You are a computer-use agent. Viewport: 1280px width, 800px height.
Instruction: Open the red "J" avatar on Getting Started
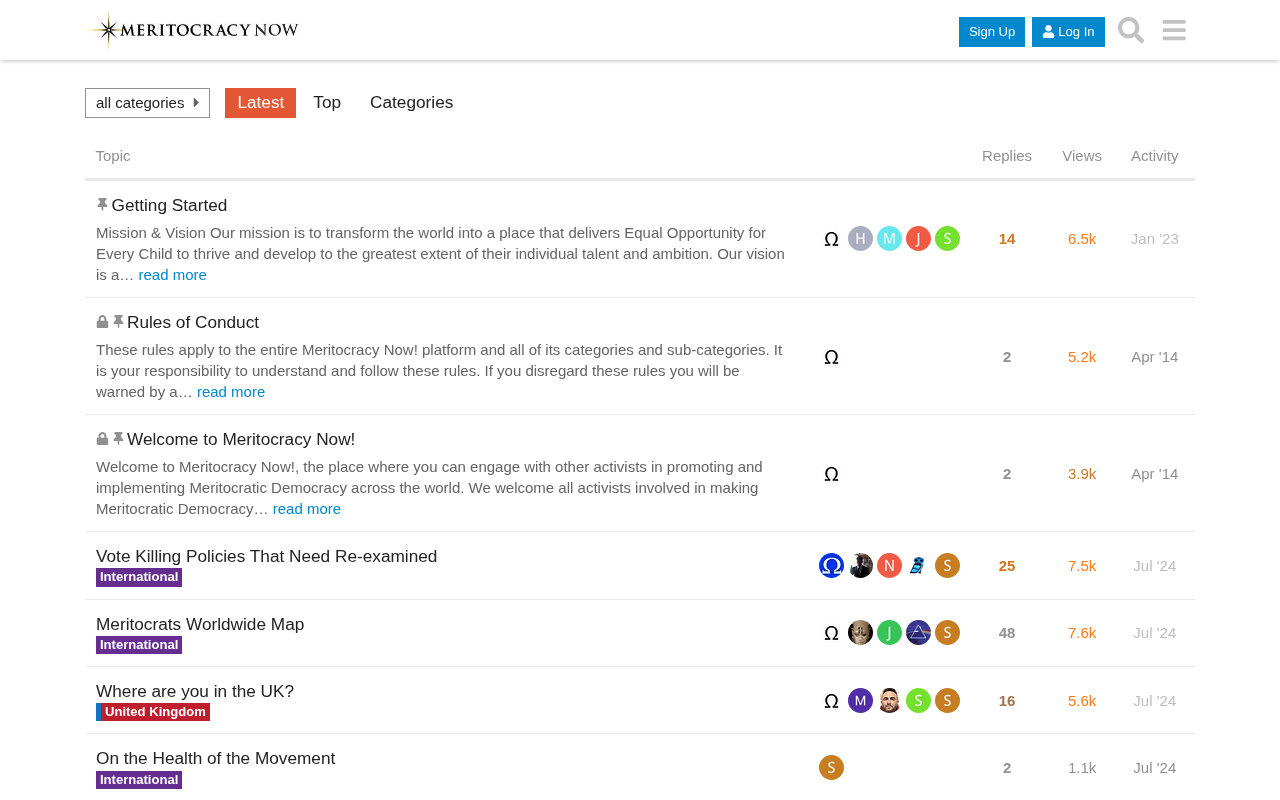(x=918, y=239)
